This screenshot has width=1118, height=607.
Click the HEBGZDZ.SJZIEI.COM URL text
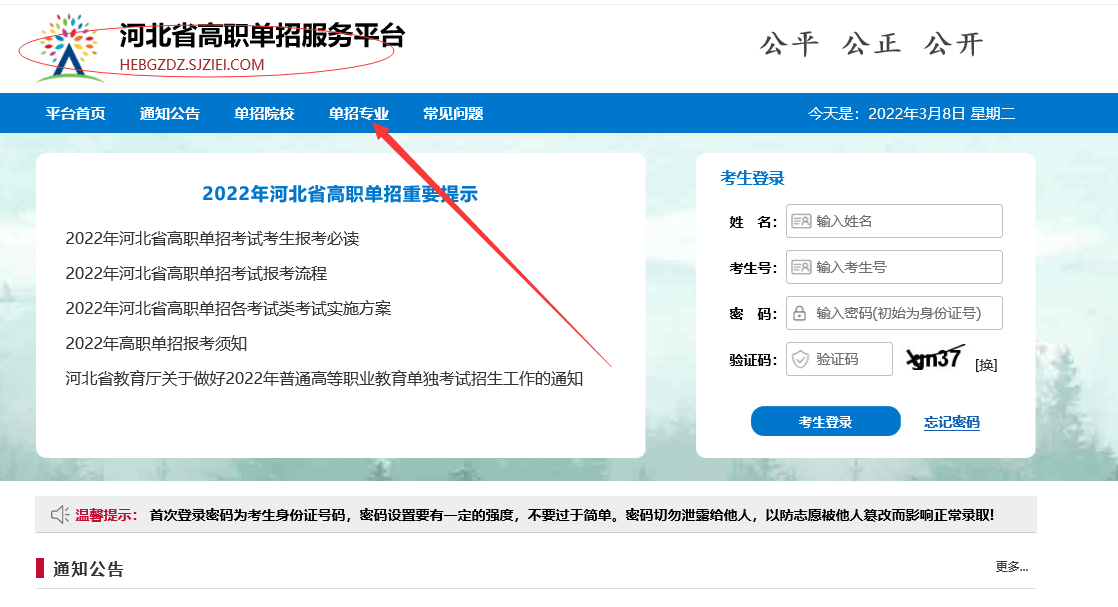pos(192,65)
